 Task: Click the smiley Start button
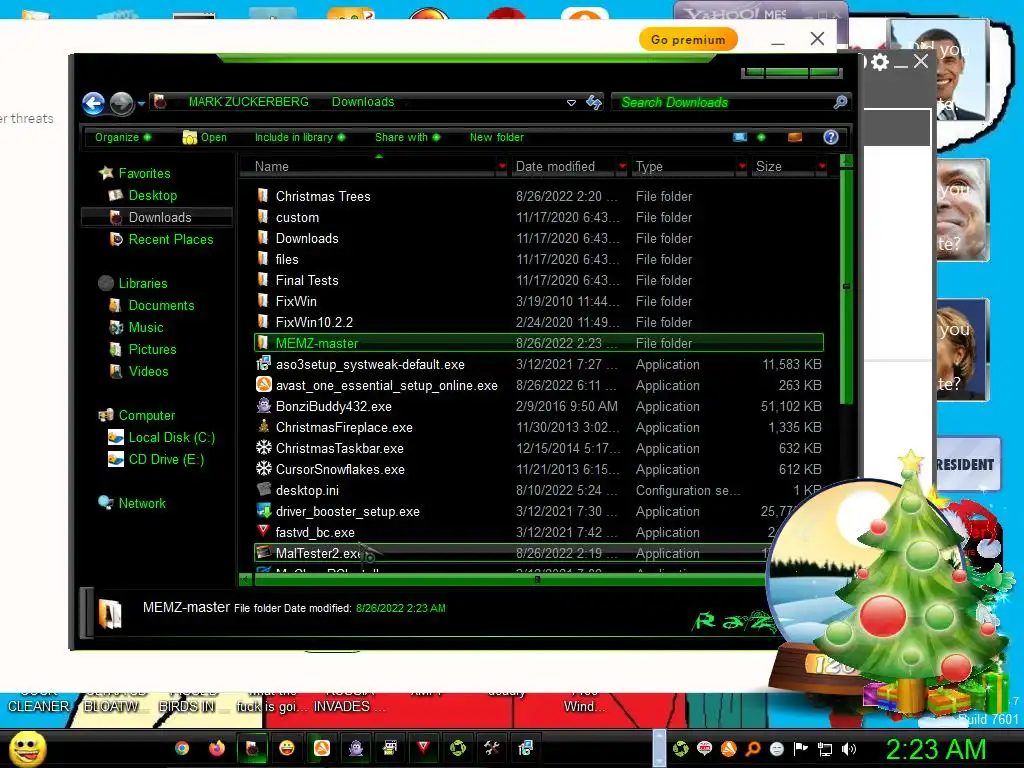coord(27,748)
